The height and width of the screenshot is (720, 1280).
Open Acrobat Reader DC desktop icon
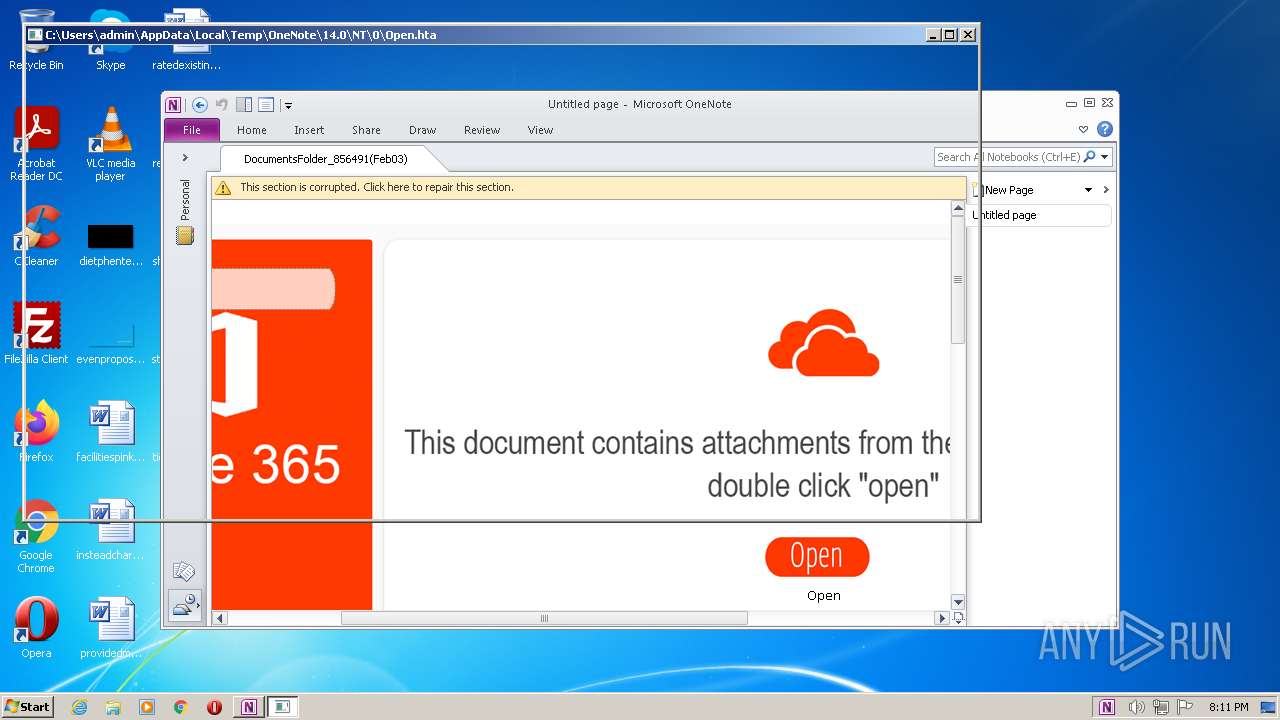36,144
